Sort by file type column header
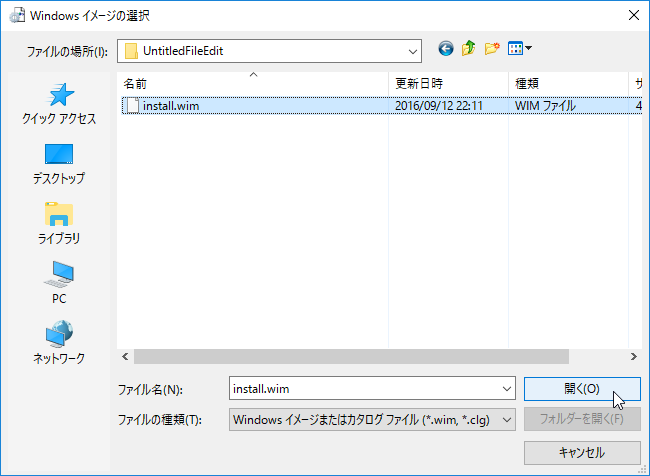Image resolution: width=650 pixels, height=476 pixels. point(566,83)
